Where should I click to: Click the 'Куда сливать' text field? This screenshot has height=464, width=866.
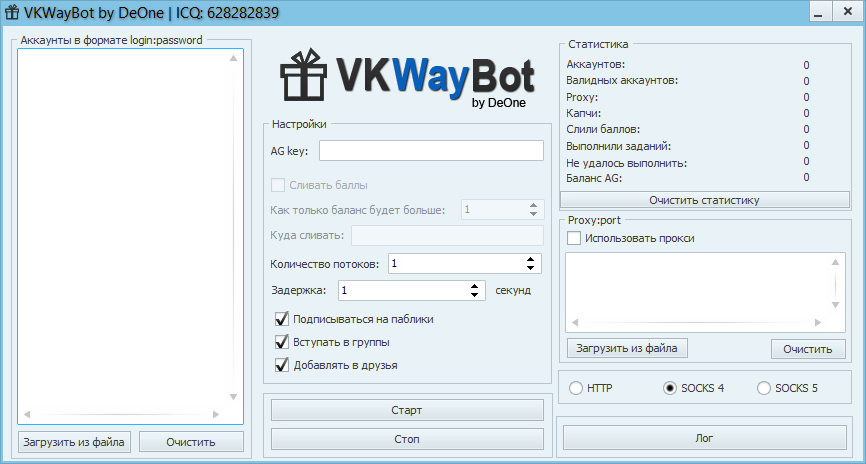click(x=448, y=235)
